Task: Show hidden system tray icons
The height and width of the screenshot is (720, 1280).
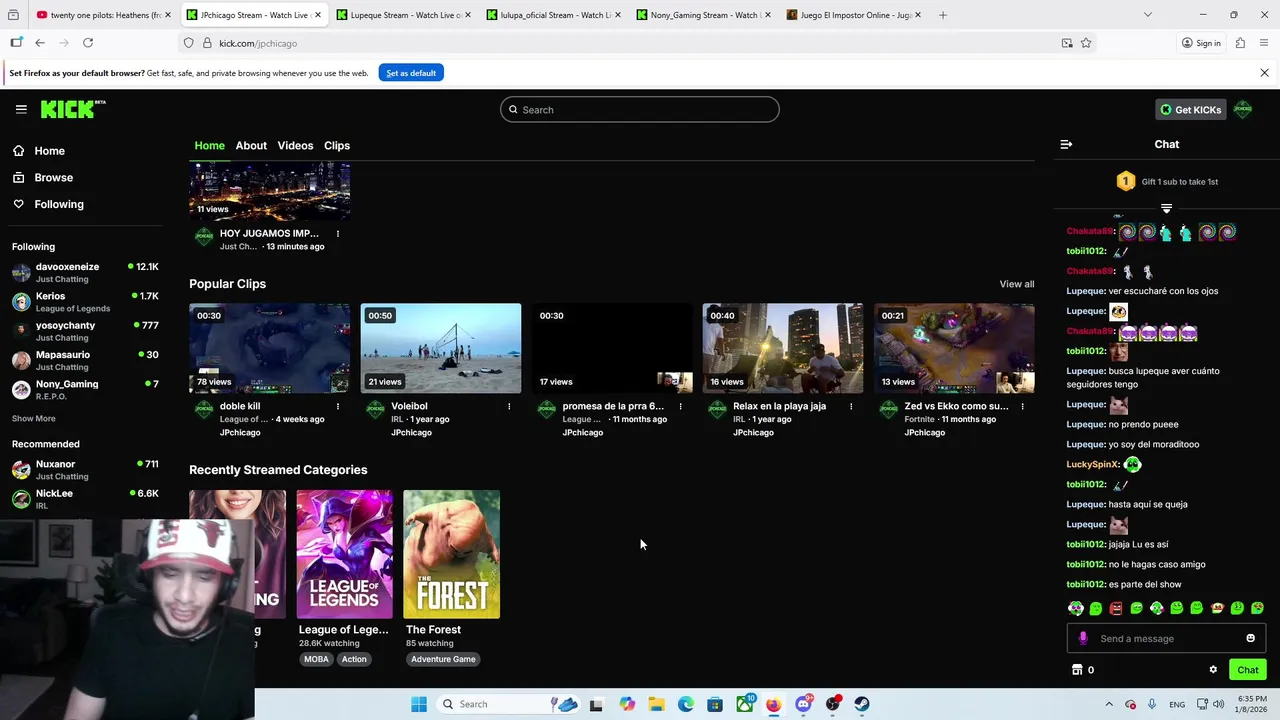Action: (x=1108, y=704)
